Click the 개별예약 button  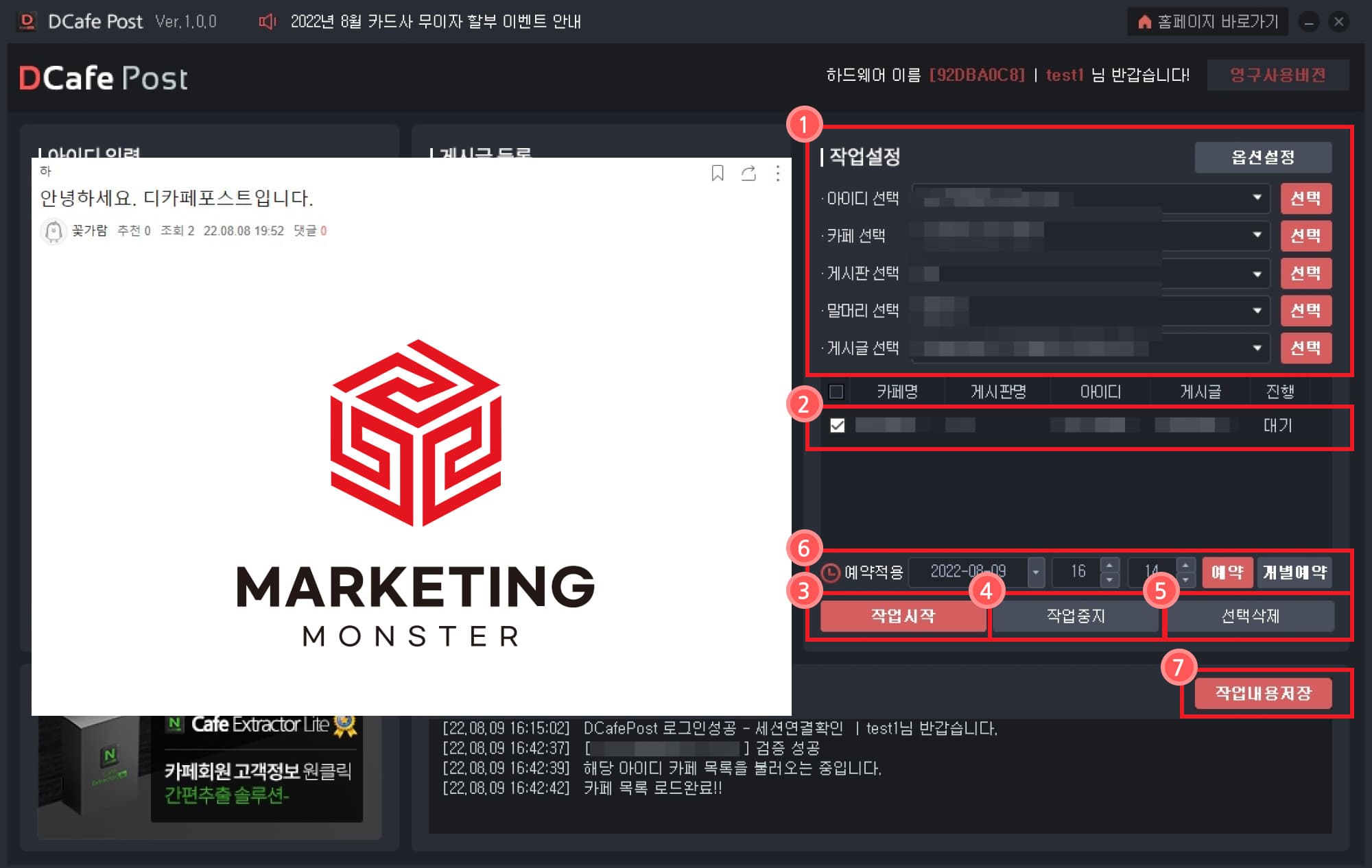[x=1294, y=572]
